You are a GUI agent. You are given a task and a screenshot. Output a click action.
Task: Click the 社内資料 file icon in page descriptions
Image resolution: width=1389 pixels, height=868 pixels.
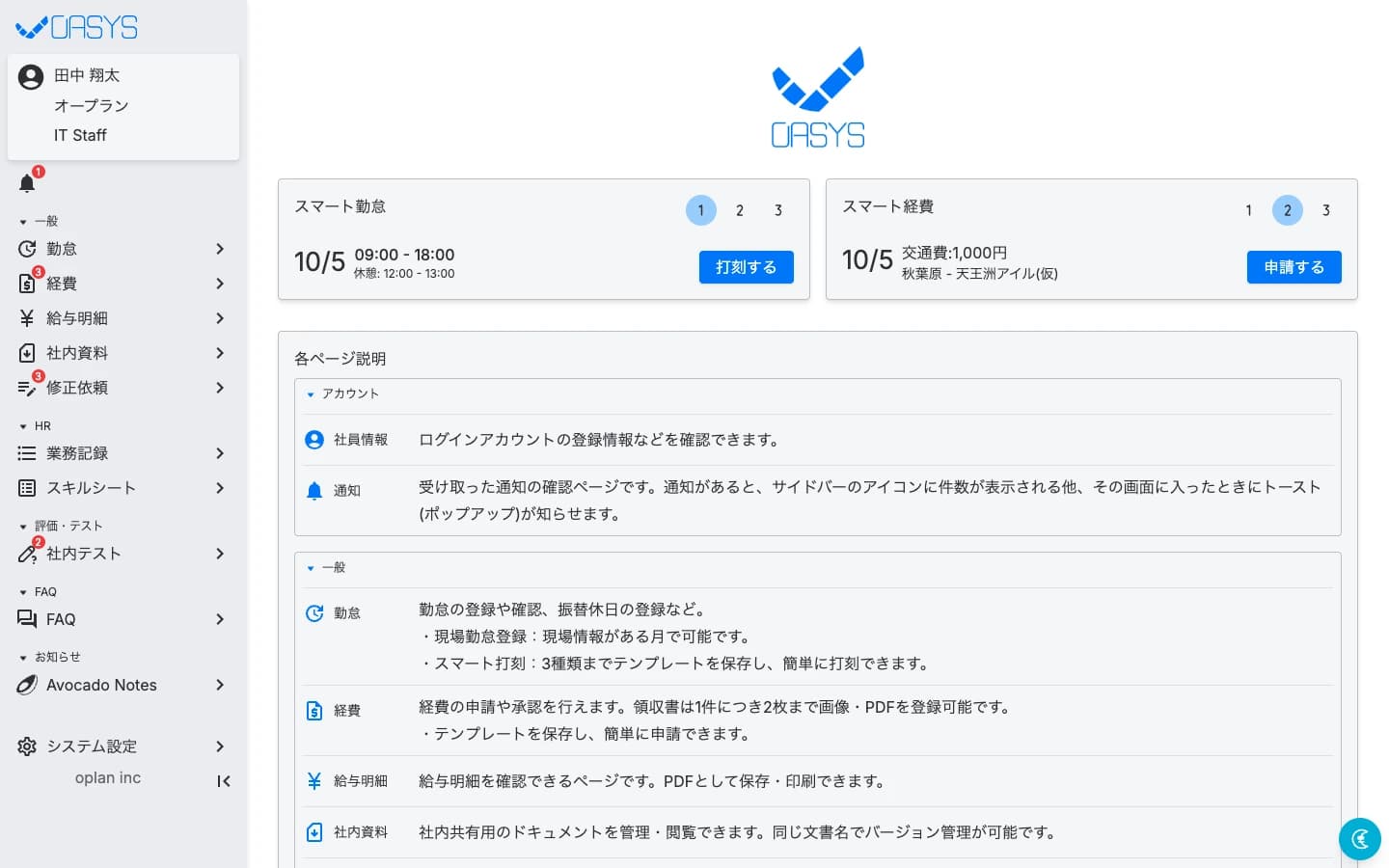point(314,832)
